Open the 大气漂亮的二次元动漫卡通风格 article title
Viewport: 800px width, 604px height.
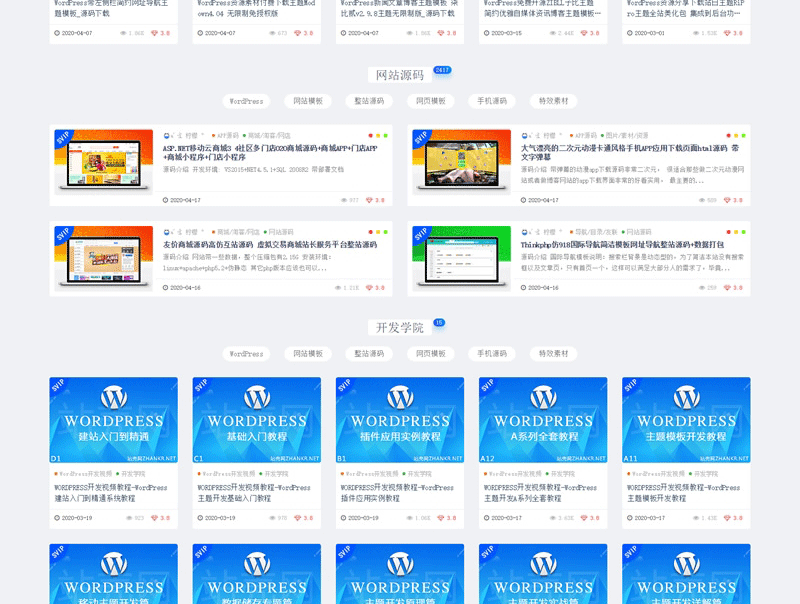pos(630,153)
